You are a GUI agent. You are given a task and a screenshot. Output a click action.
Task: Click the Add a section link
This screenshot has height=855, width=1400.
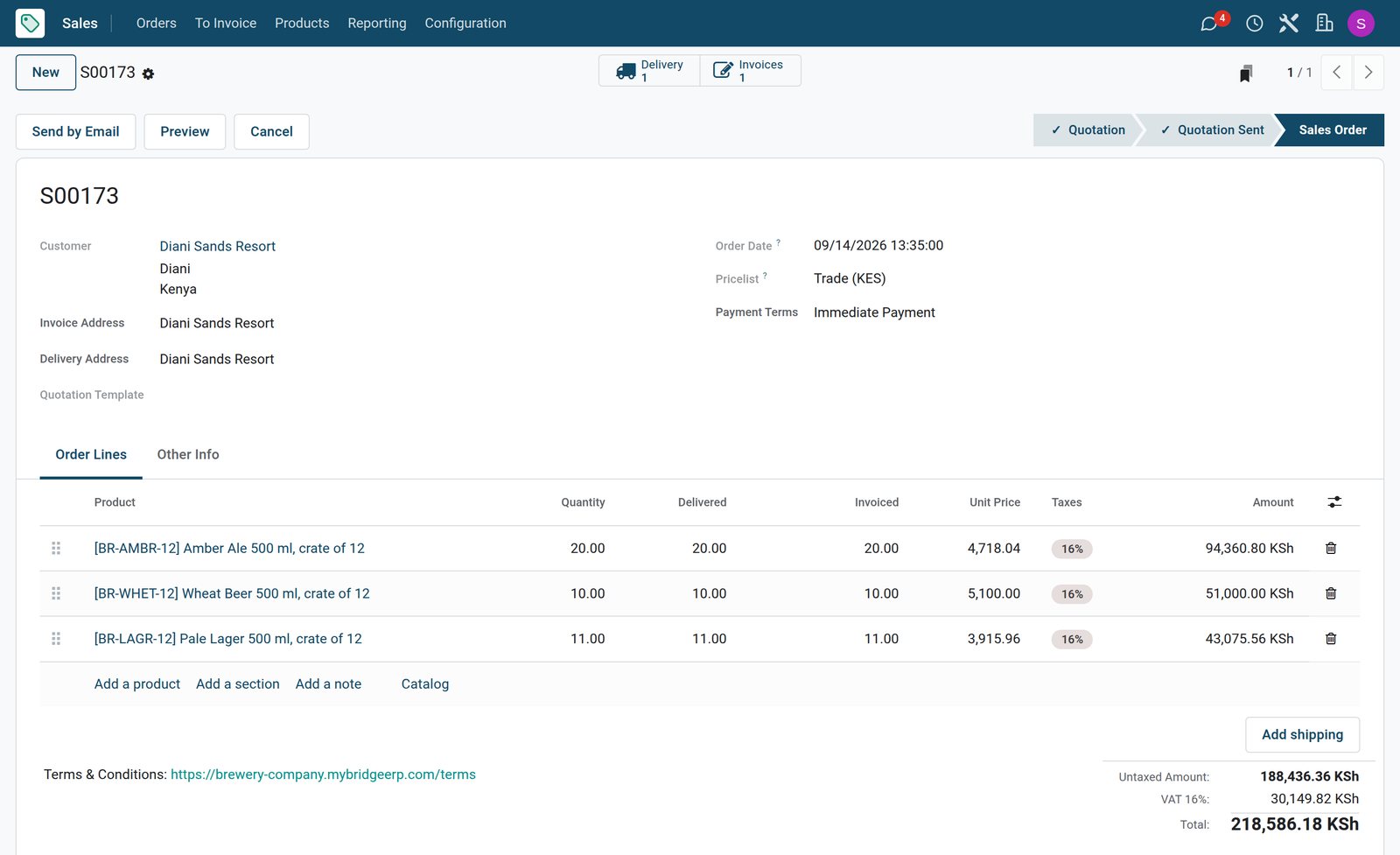pyautogui.click(x=238, y=684)
